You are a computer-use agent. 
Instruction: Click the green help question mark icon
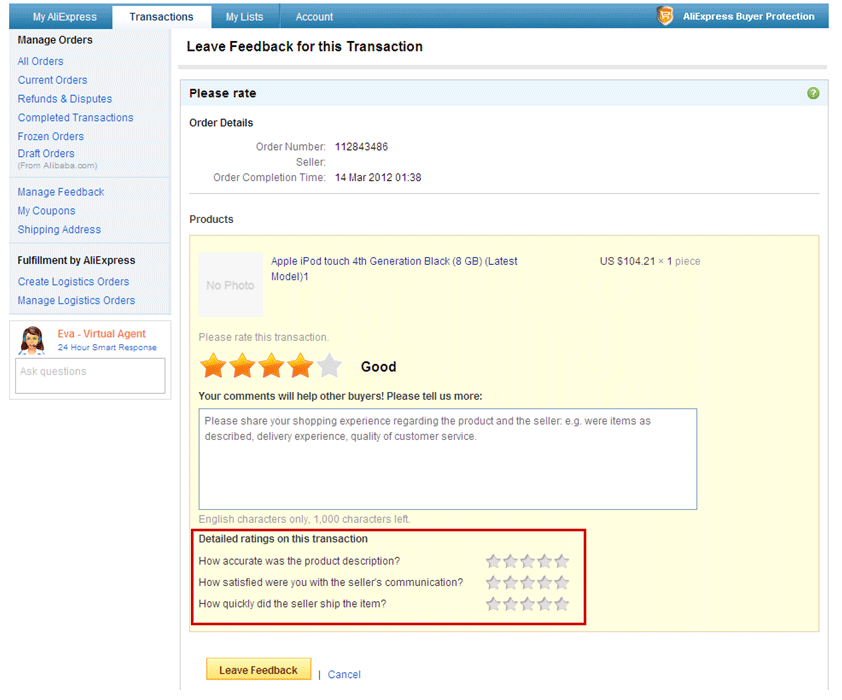(812, 93)
